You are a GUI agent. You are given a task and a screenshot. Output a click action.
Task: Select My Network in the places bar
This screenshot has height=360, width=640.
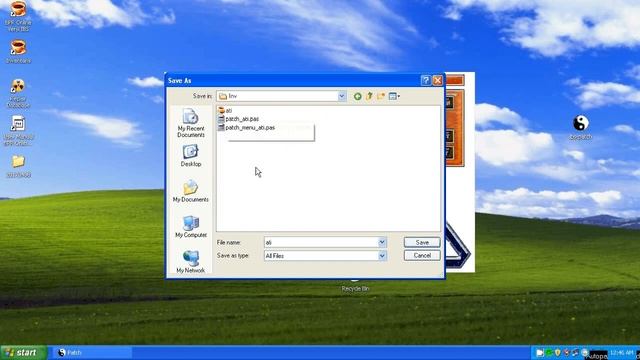click(191, 262)
